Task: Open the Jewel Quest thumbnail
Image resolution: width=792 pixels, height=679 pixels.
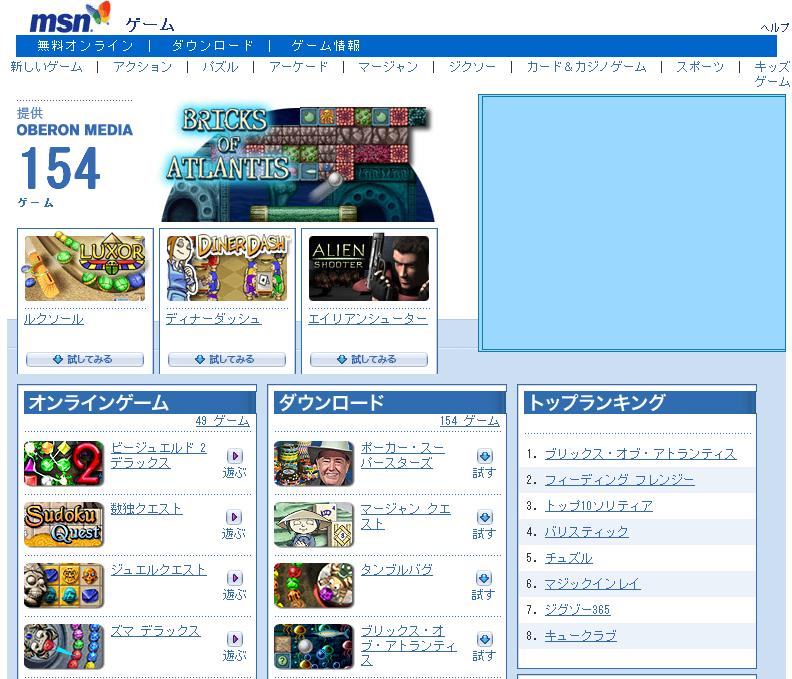Action: [64, 586]
